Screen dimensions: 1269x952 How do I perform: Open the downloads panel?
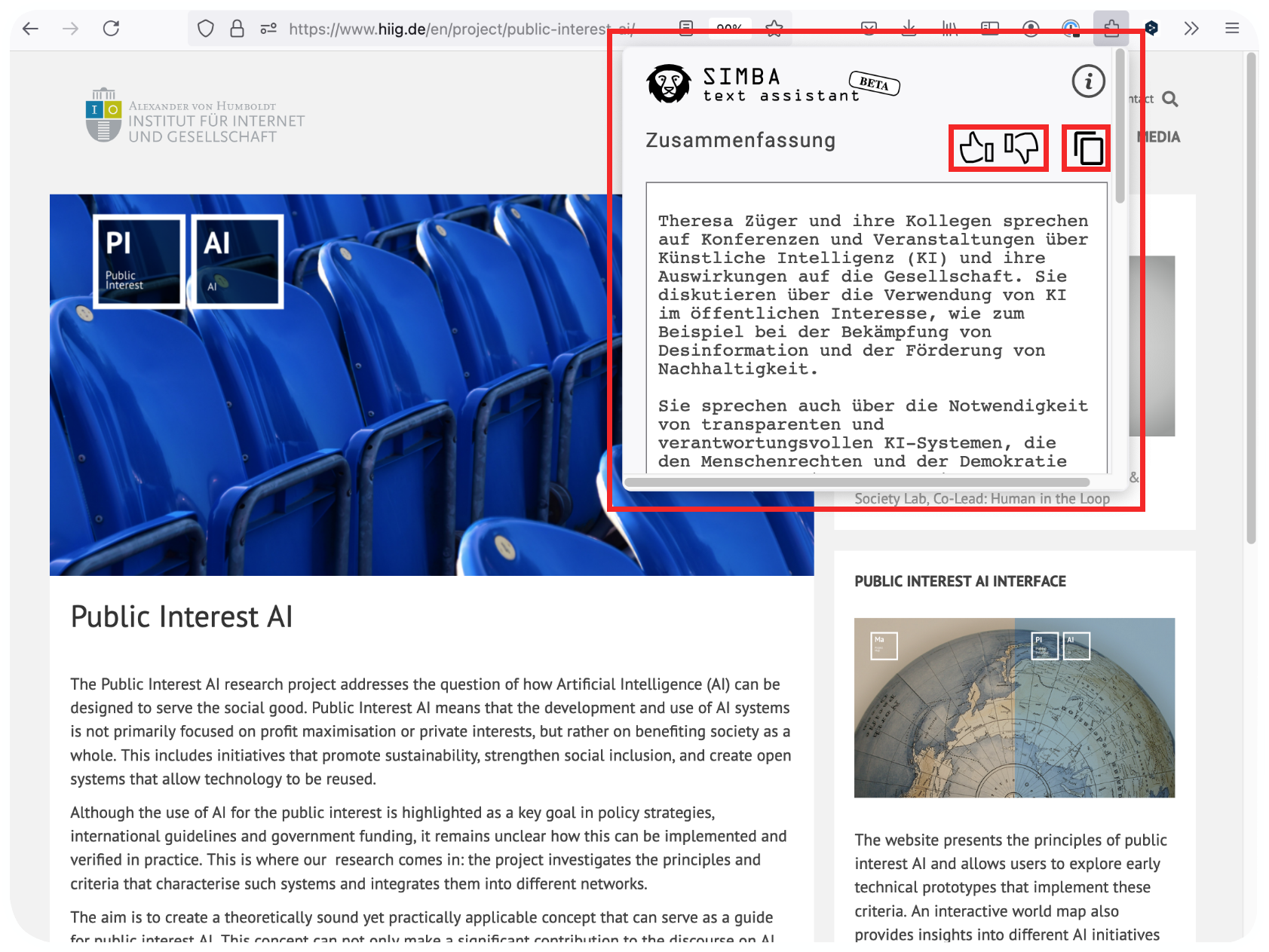pos(909,29)
